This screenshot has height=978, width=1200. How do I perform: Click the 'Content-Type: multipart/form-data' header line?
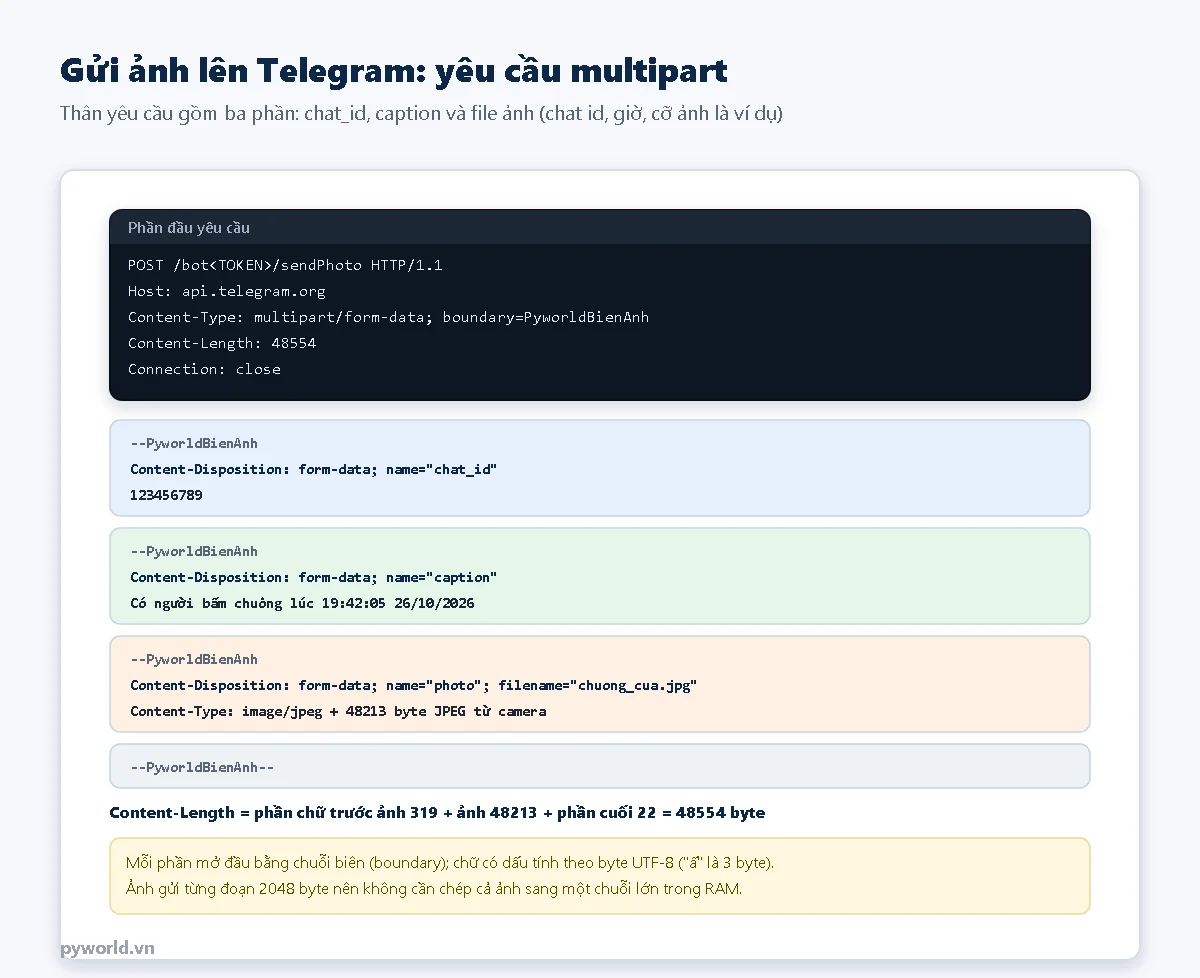(x=388, y=317)
